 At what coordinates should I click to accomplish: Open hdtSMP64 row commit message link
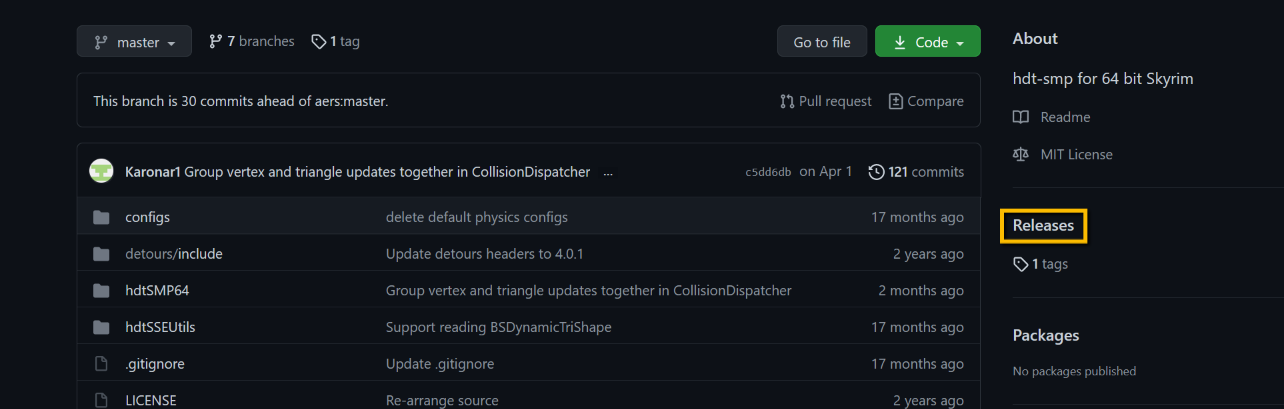tap(589, 291)
